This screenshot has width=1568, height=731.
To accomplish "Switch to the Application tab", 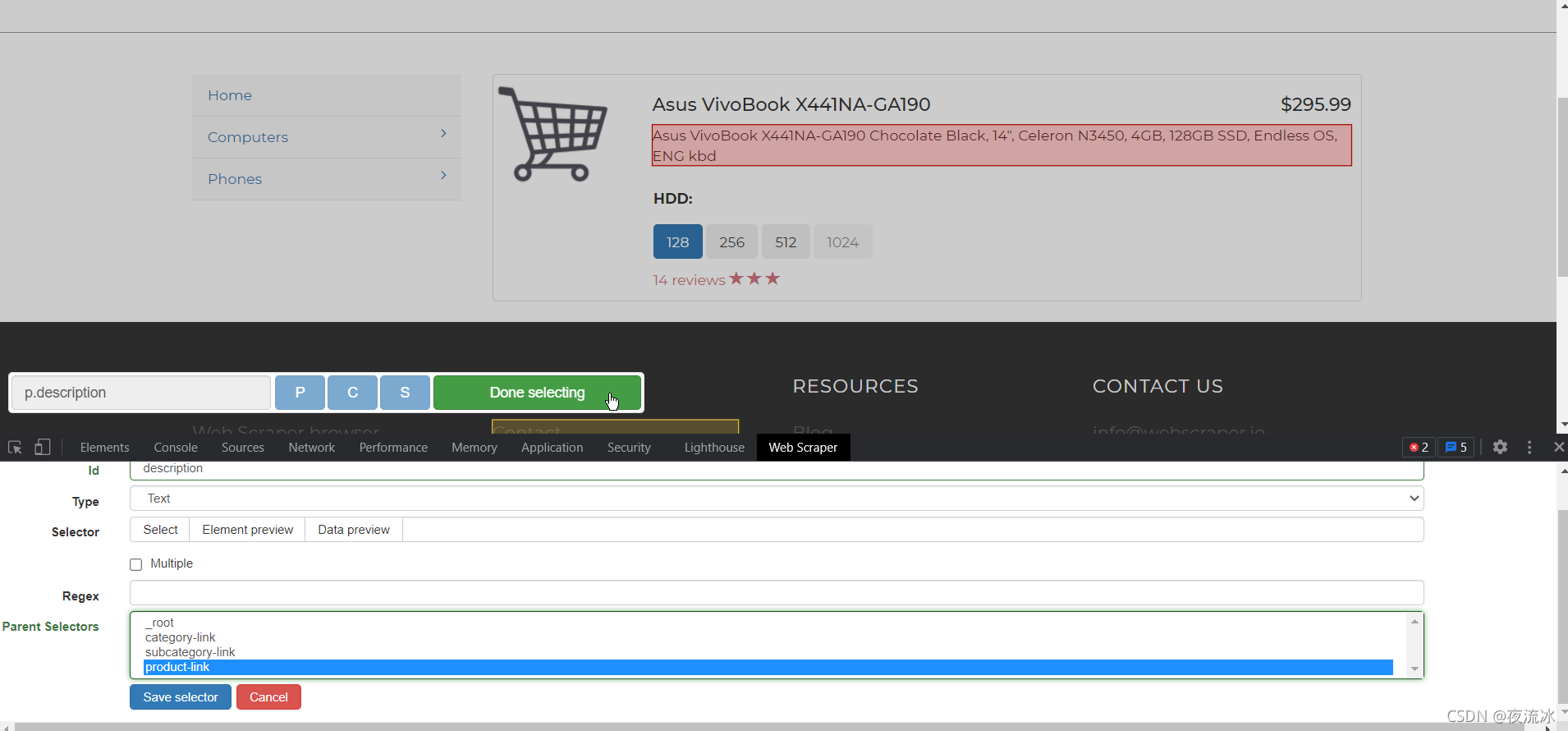I will 552,447.
